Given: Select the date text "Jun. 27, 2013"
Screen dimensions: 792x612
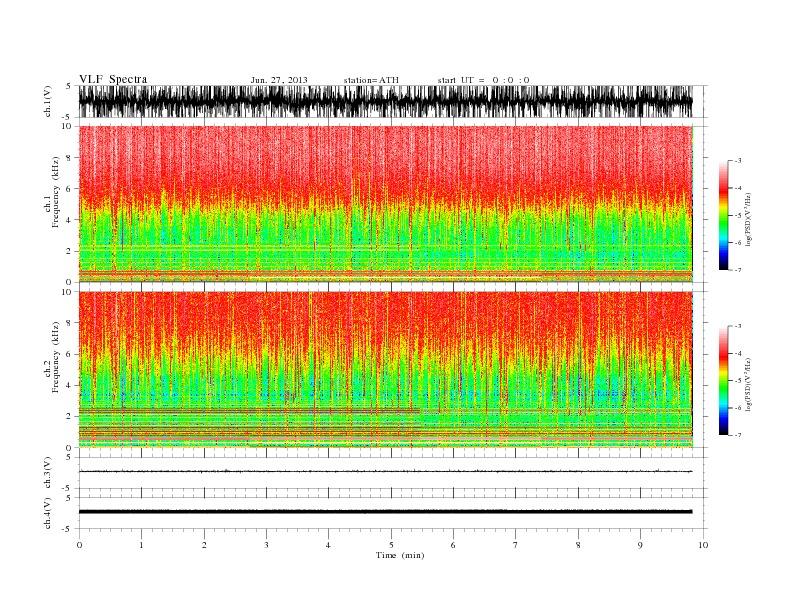Looking at the screenshot, I should (x=279, y=80).
